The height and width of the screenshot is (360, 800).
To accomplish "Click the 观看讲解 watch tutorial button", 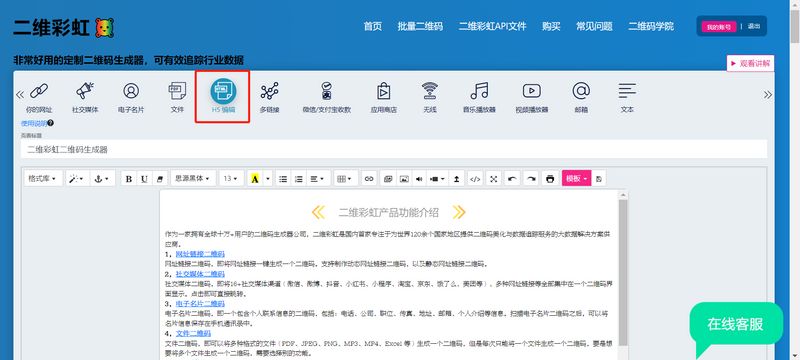I will [x=750, y=64].
